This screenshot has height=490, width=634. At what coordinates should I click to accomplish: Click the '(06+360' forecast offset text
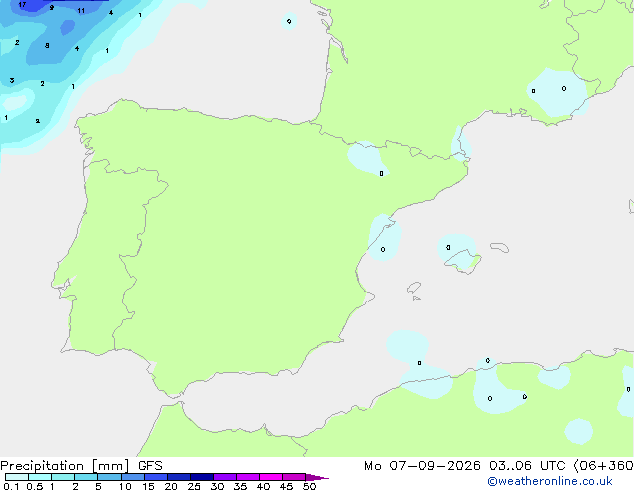click(x=603, y=466)
